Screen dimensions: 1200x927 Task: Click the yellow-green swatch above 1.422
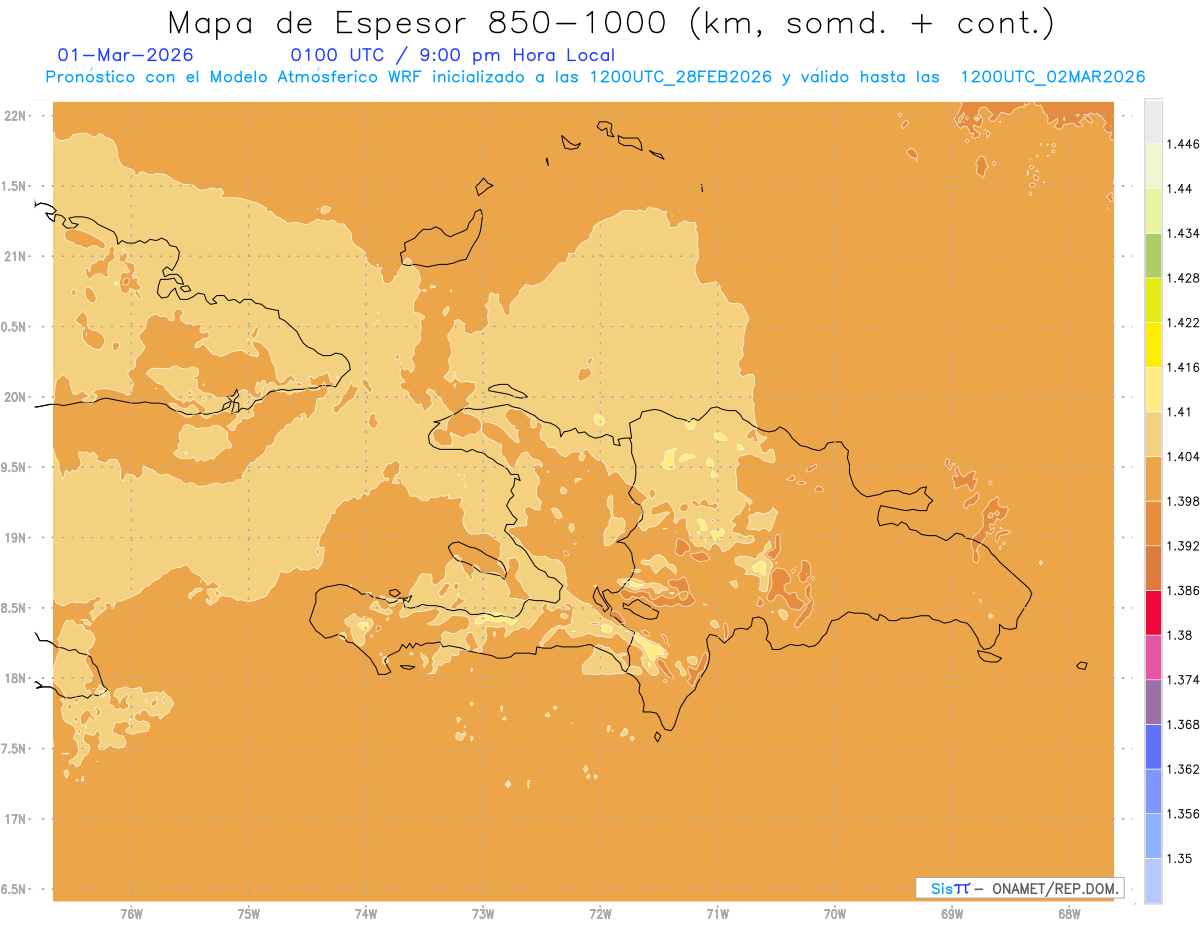pos(1153,300)
